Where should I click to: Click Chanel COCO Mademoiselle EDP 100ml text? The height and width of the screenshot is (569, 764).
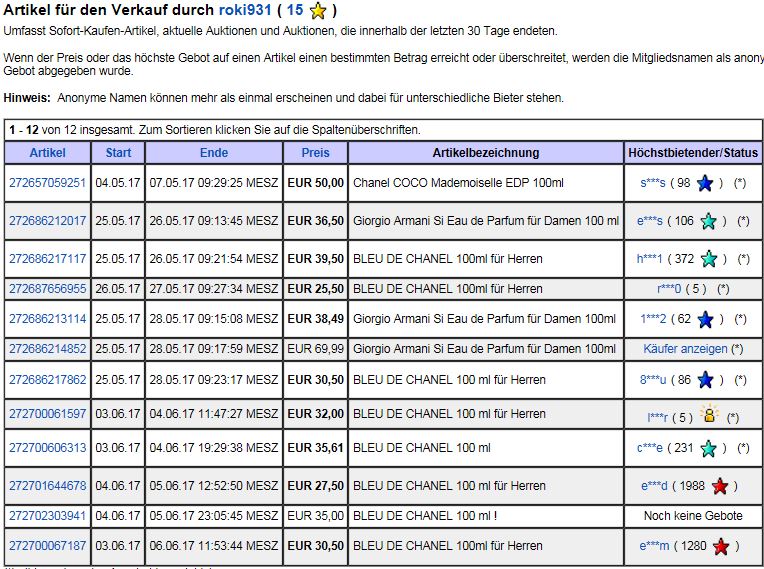click(458, 183)
